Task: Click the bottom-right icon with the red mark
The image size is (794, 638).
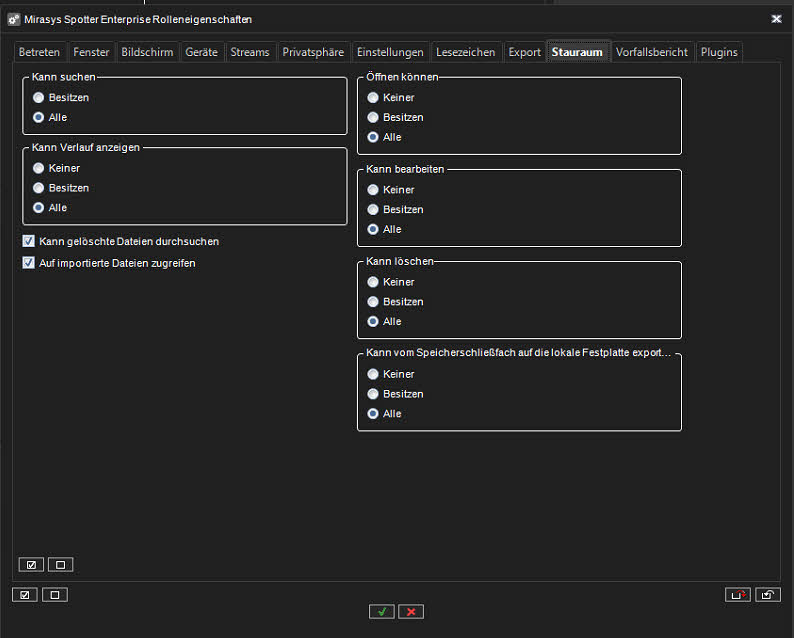Action: 737,594
